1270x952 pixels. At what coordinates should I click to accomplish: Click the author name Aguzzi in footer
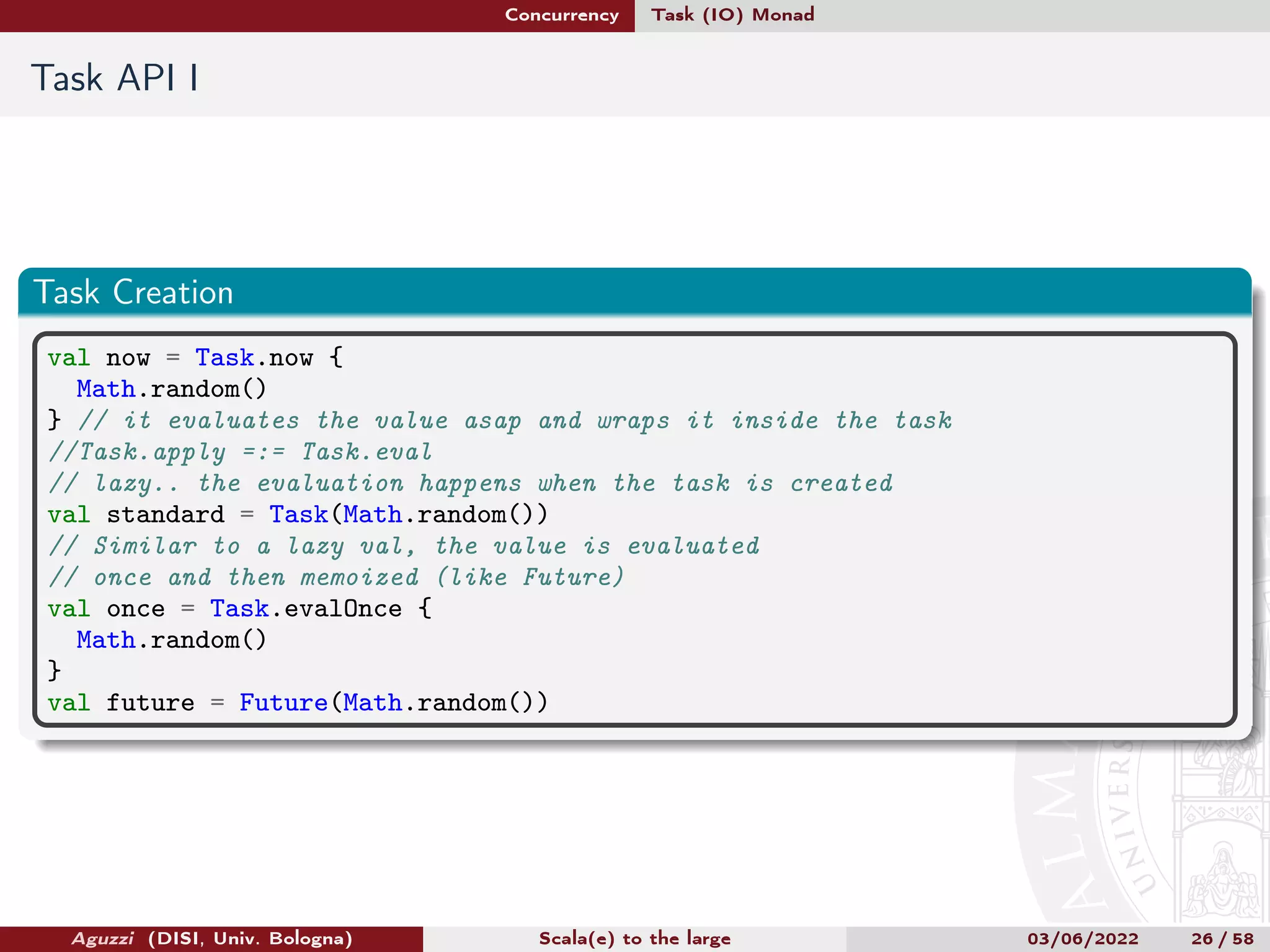(102, 938)
